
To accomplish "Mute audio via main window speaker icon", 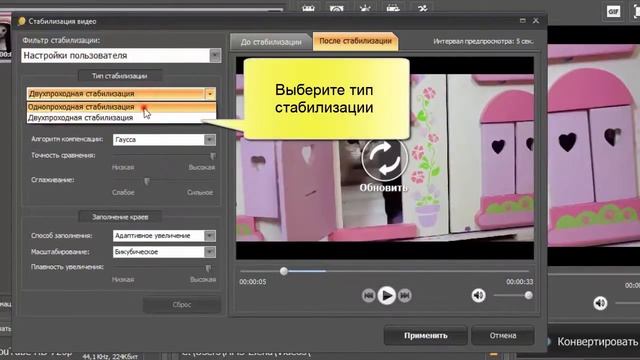I will click(x=600, y=303).
